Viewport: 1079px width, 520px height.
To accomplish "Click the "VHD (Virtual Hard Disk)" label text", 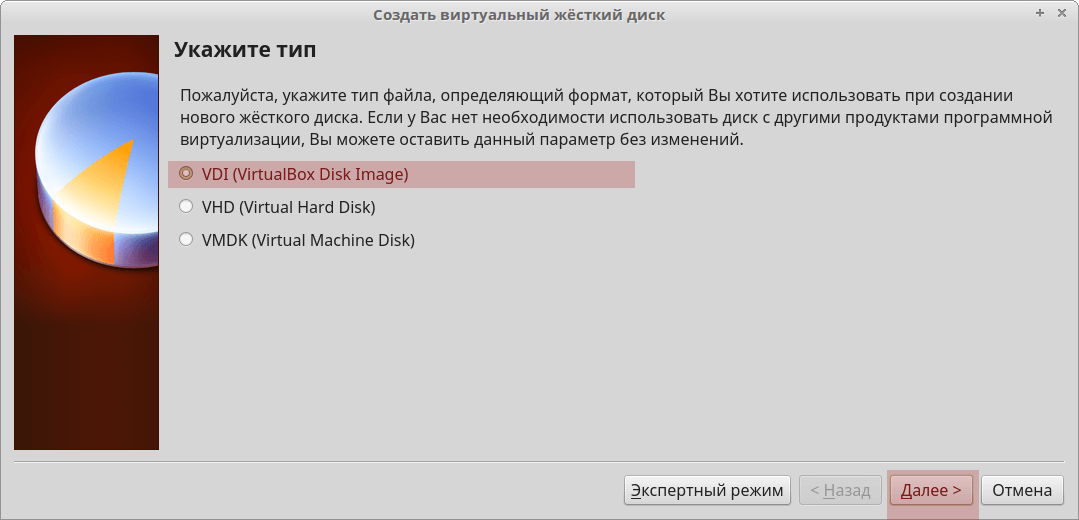I will click(288, 207).
